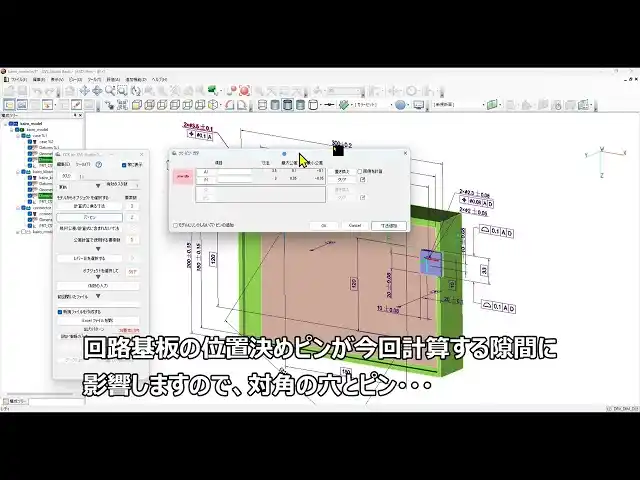The width and height of the screenshot is (640, 480).
Task: Click the delete dimension button beside Cancel
Action: pyautogui.click(x=389, y=226)
